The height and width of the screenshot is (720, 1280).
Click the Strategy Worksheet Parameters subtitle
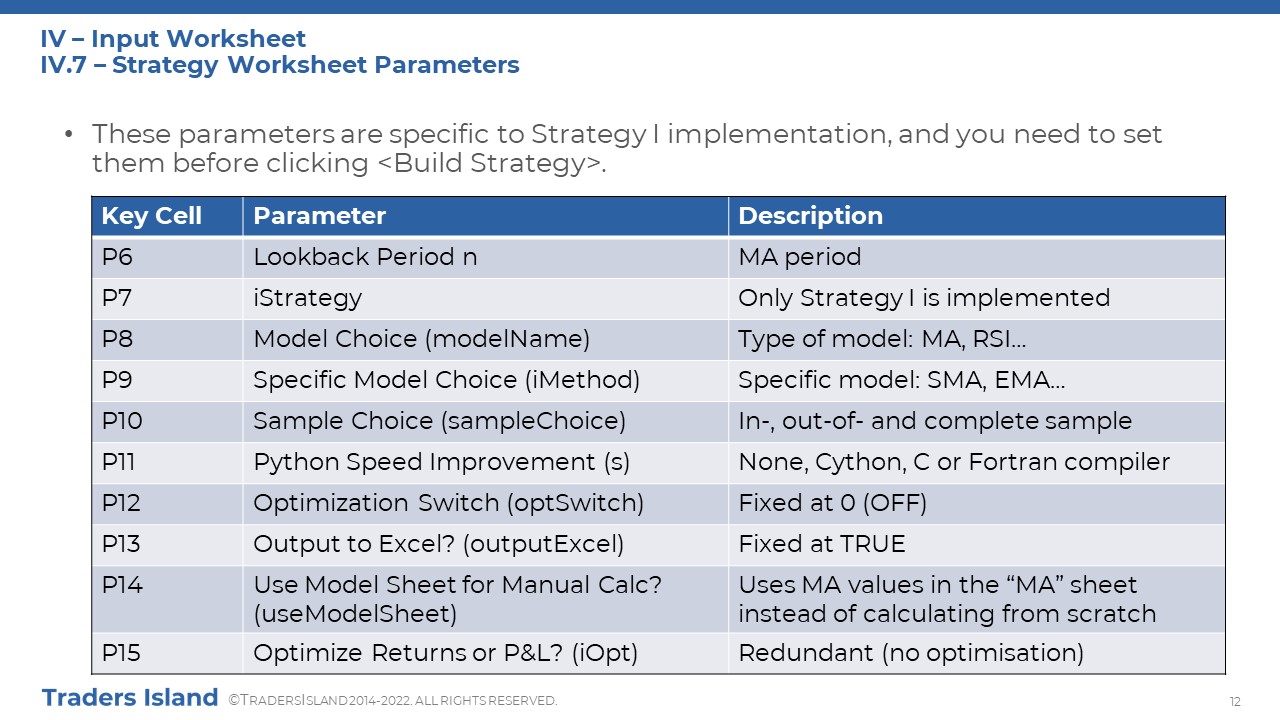click(x=316, y=65)
